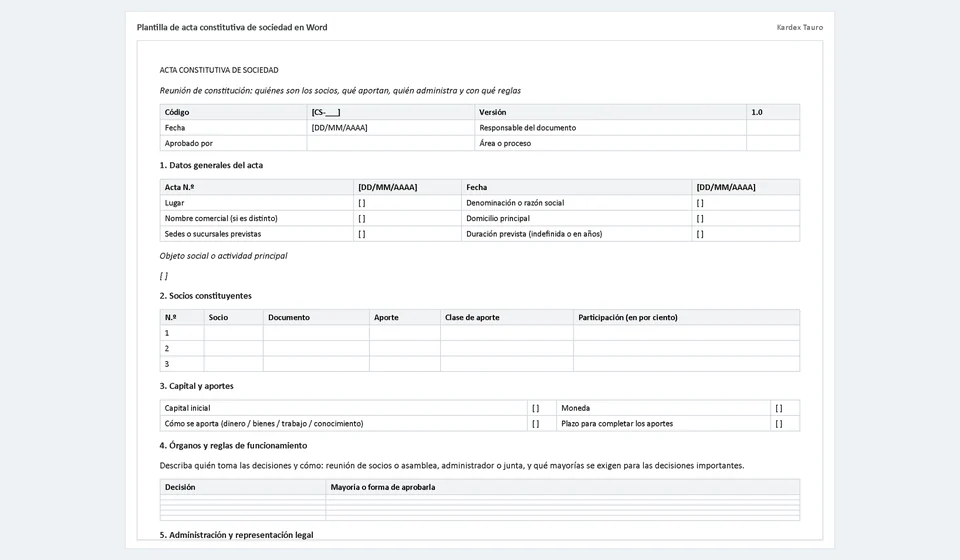Click the placeholder beside 'Plazo para completar los aportes'
The height and width of the screenshot is (560, 960).
tap(779, 424)
